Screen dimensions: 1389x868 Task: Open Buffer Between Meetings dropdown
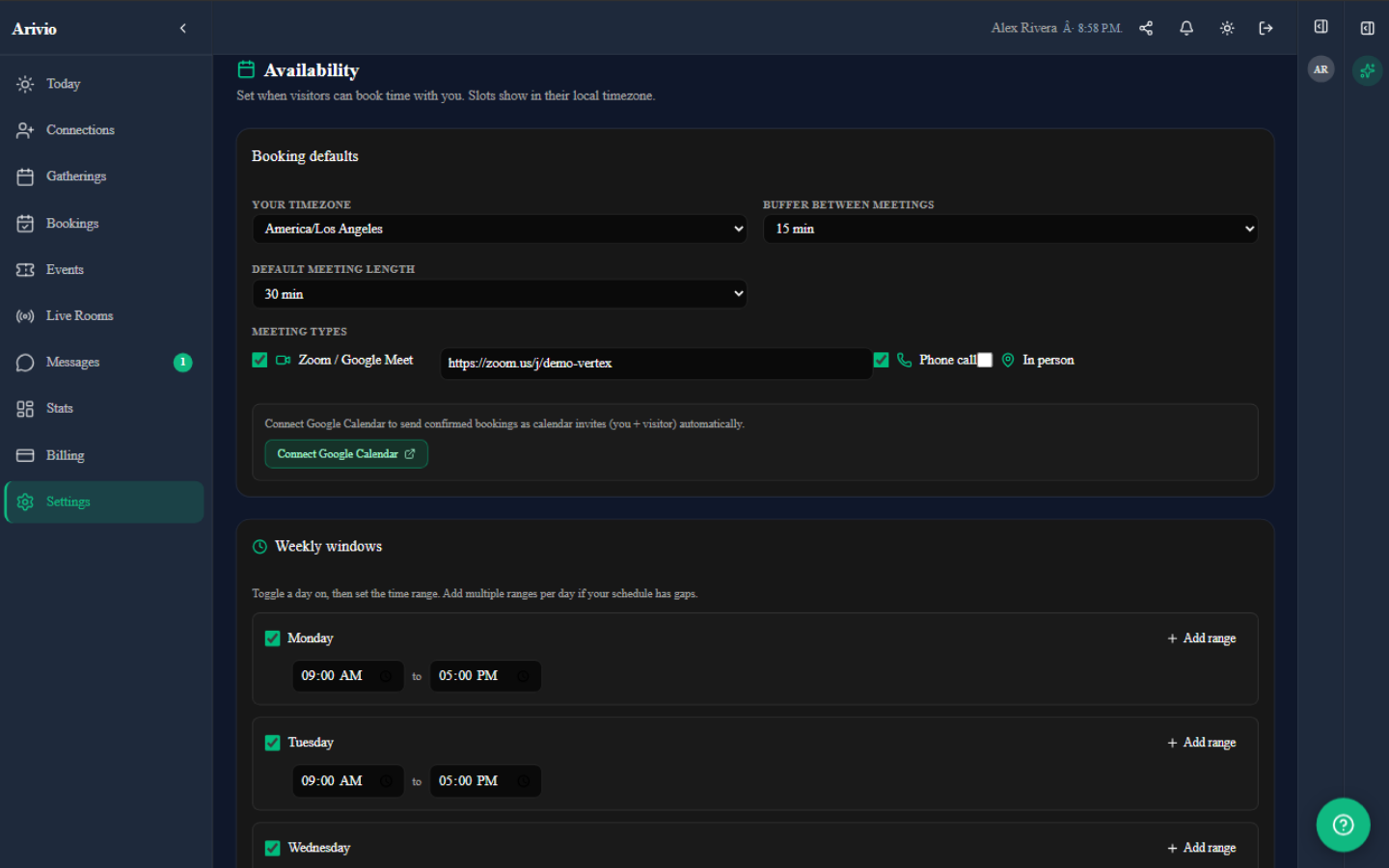point(1010,229)
